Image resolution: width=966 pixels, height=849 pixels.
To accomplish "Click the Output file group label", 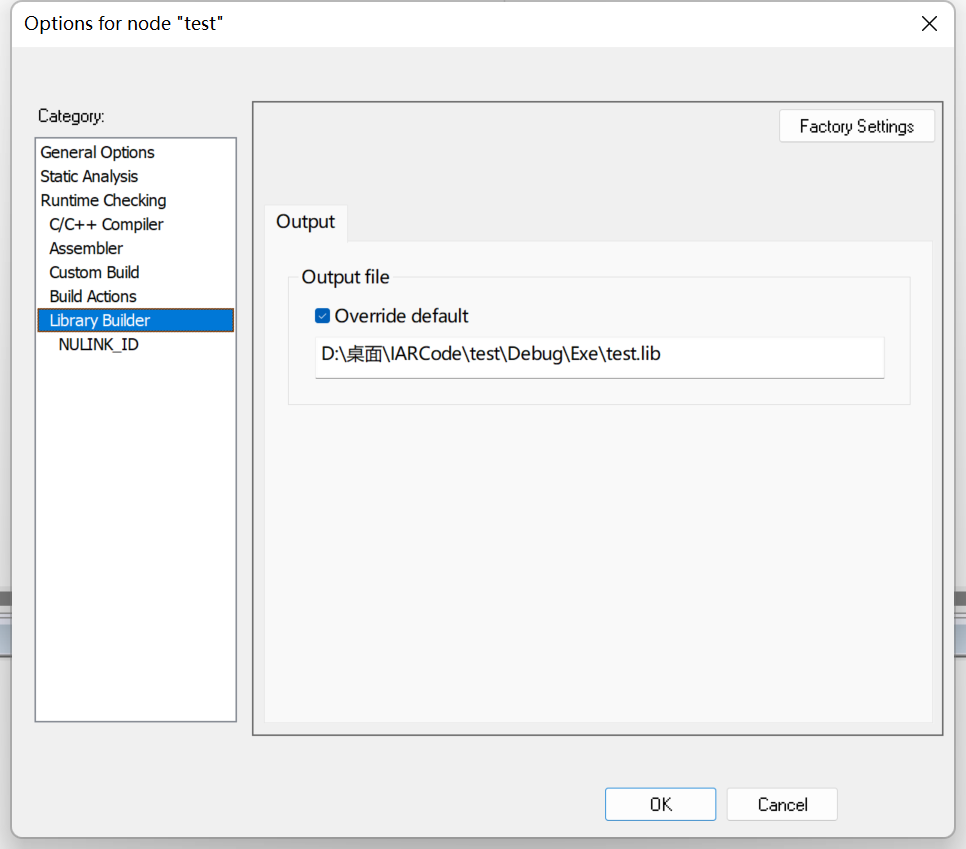I will pos(346,277).
